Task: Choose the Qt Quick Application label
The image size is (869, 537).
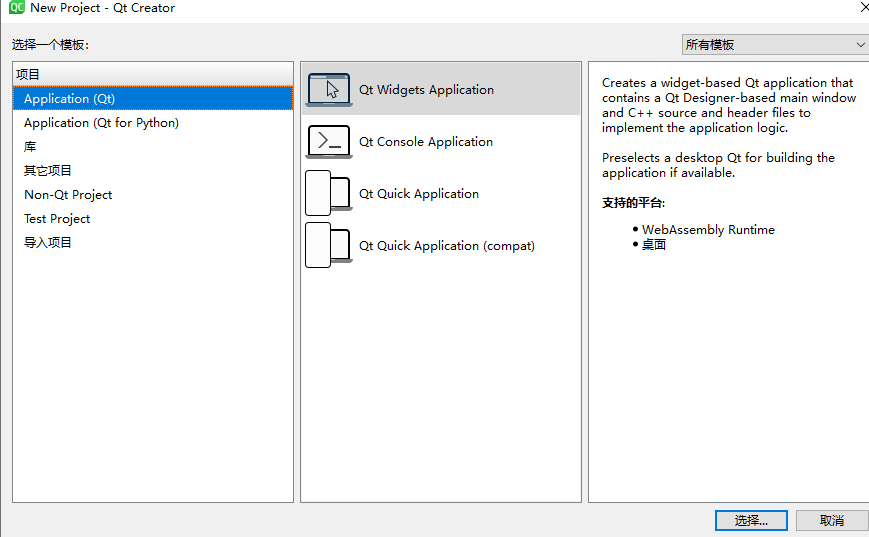Action: click(418, 194)
